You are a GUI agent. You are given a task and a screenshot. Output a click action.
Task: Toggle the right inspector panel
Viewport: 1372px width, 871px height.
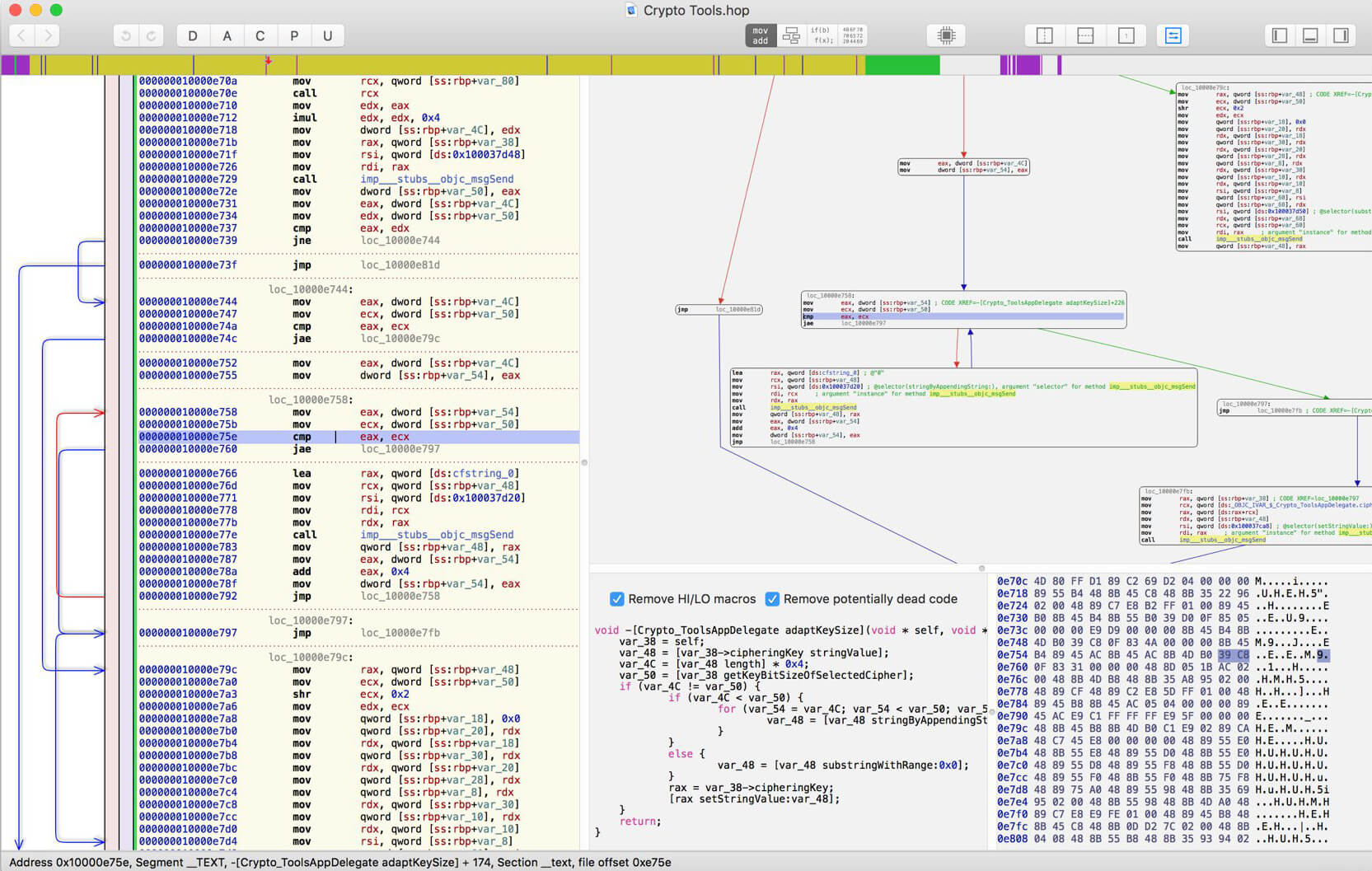[1341, 35]
